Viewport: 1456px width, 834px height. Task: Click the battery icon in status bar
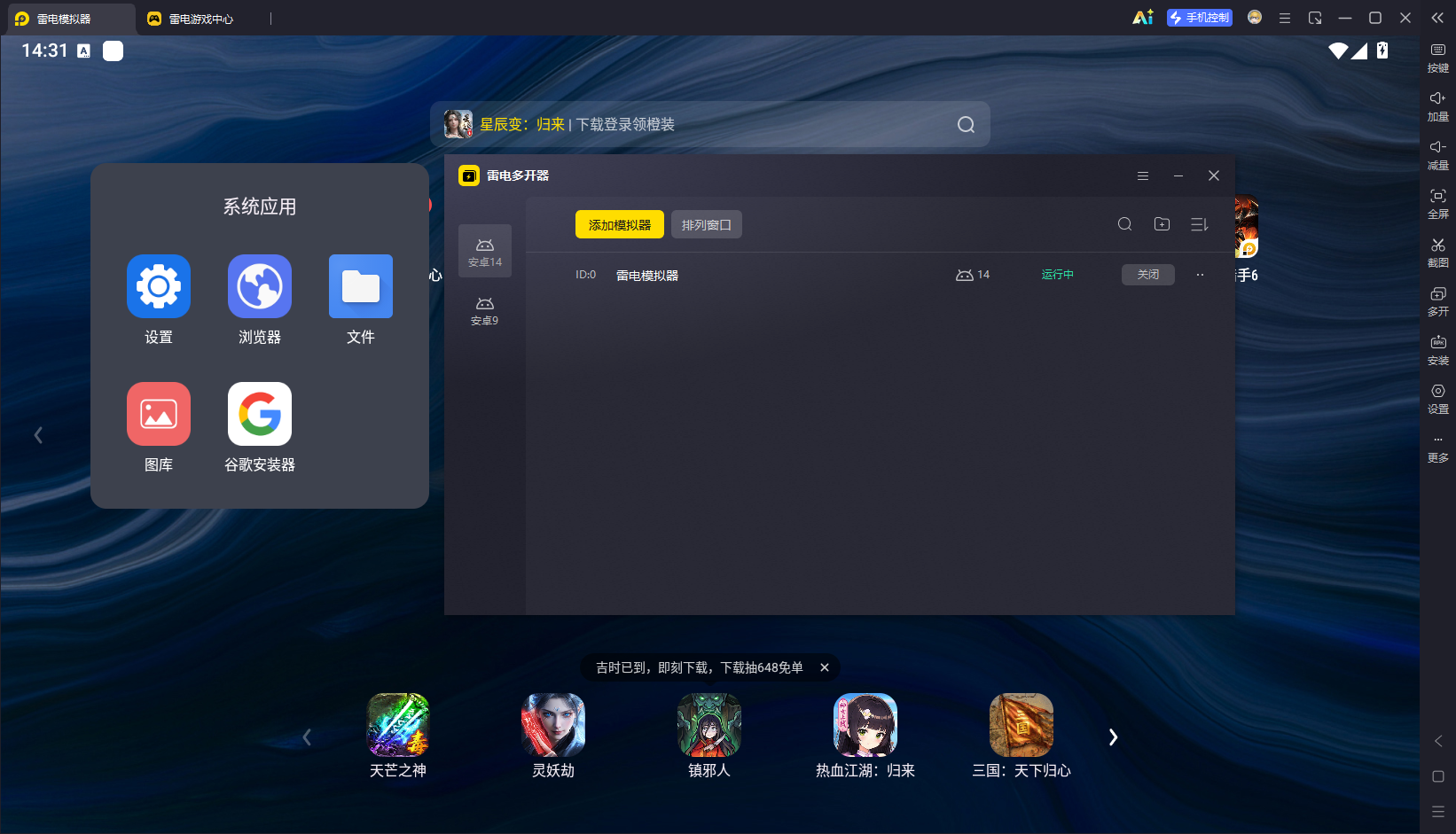coord(1382,51)
